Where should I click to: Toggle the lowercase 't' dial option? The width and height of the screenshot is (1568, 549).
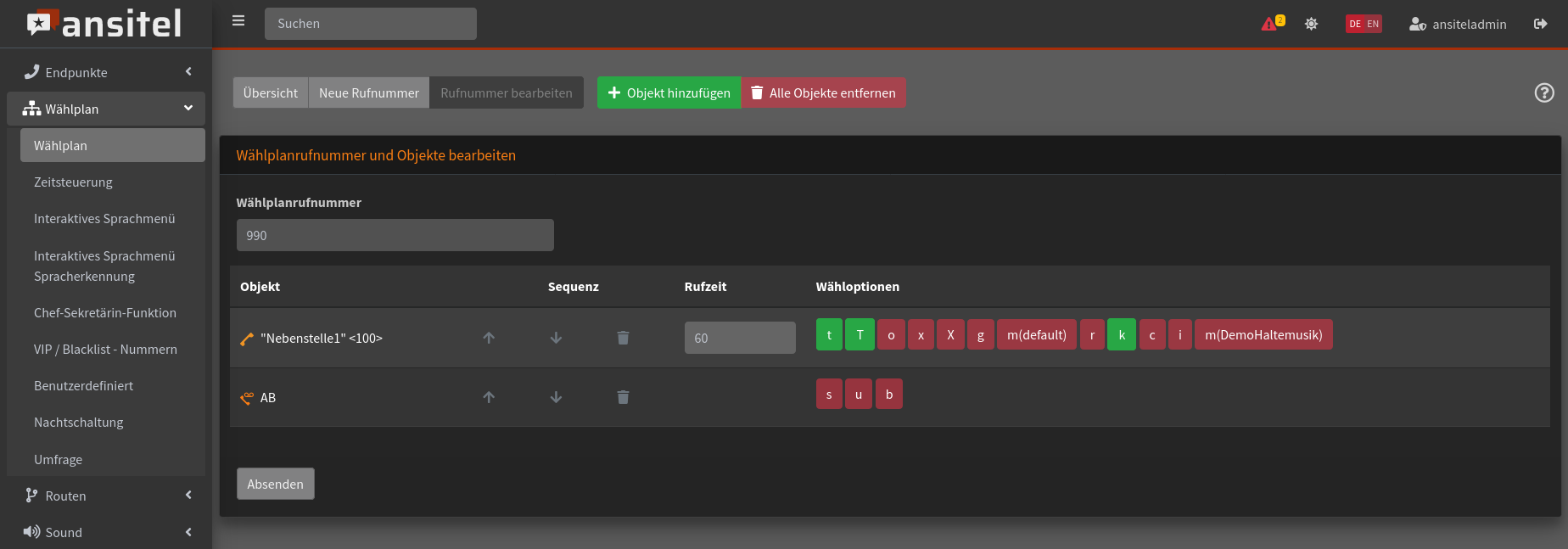[x=829, y=335]
